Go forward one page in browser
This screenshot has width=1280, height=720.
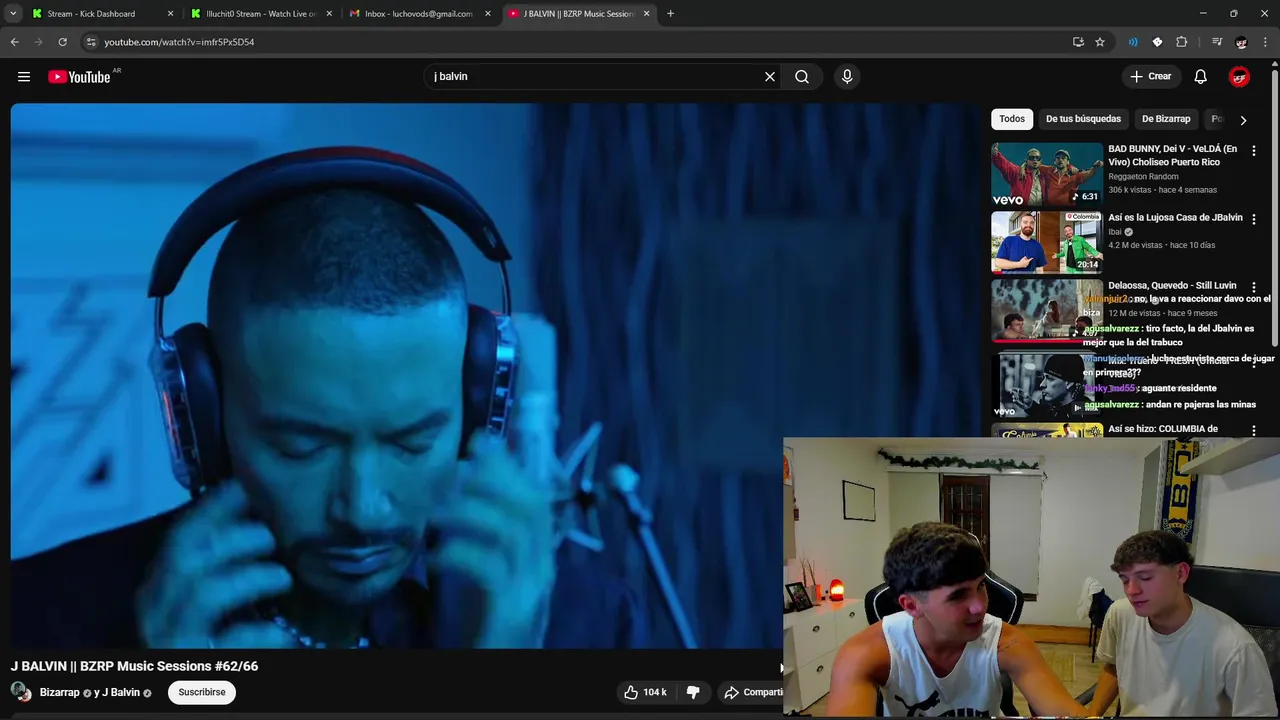(38, 42)
